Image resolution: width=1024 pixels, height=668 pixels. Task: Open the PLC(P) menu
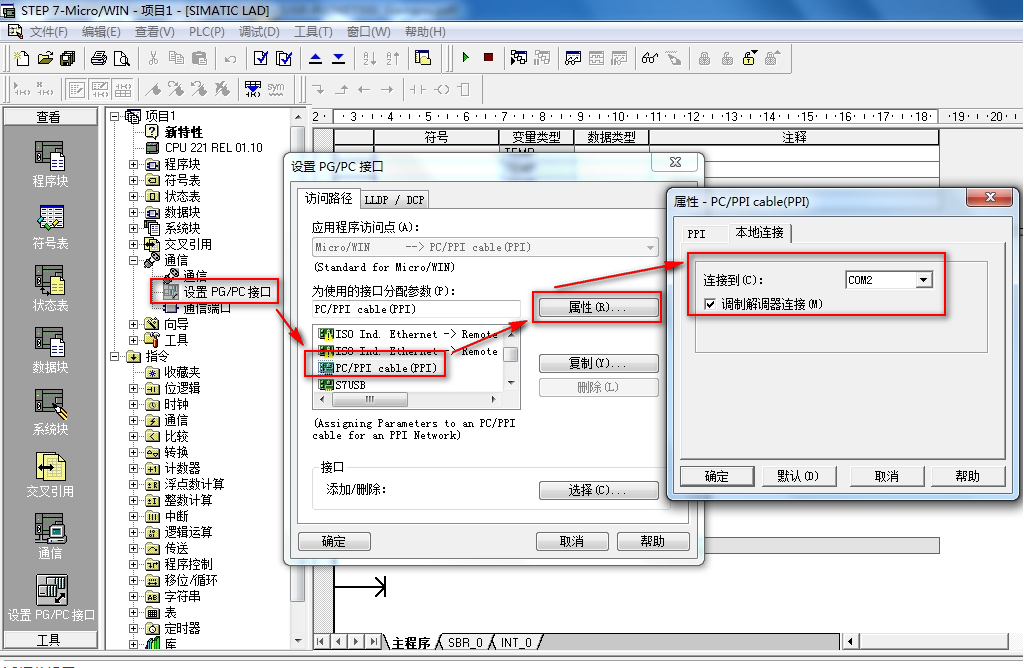[x=206, y=32]
